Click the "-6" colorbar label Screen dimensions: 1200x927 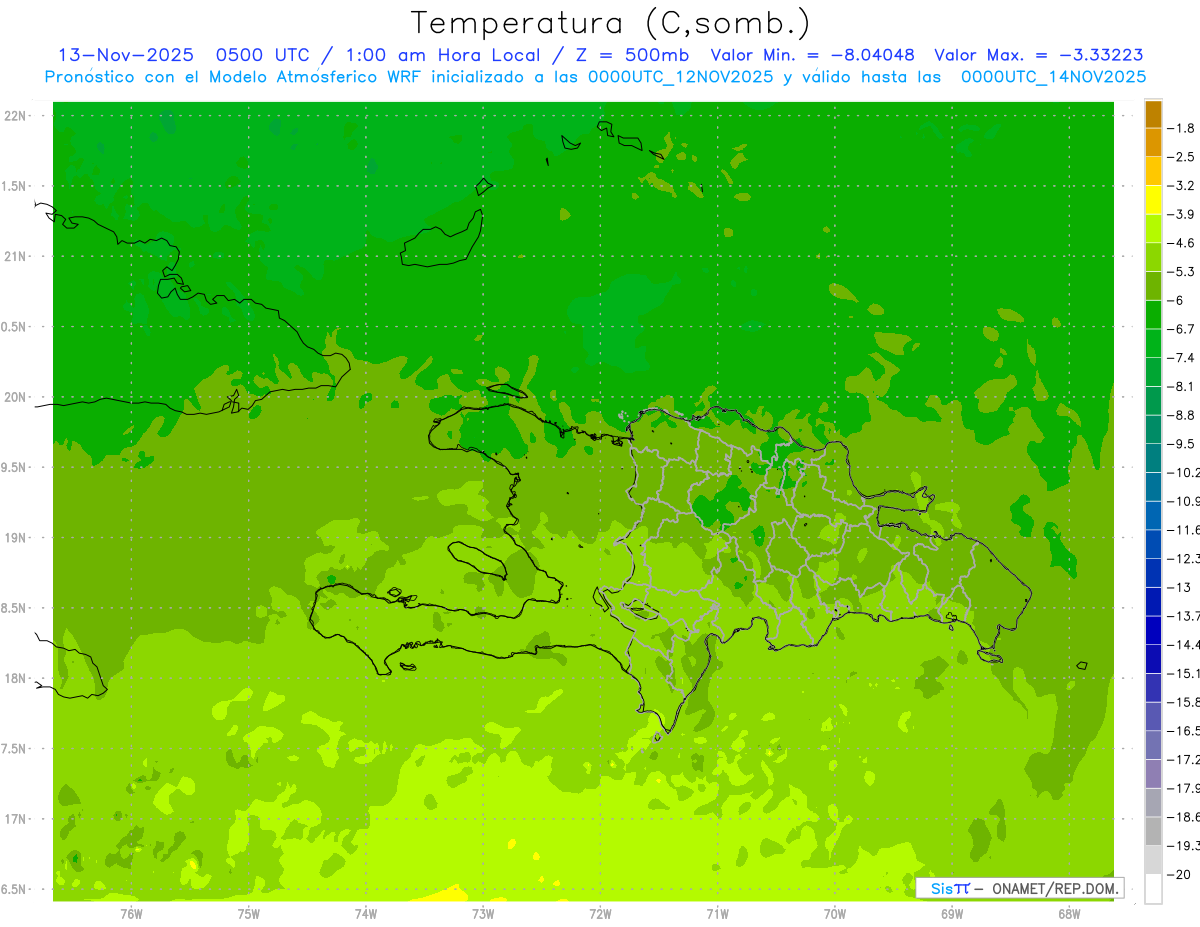coord(1177,300)
